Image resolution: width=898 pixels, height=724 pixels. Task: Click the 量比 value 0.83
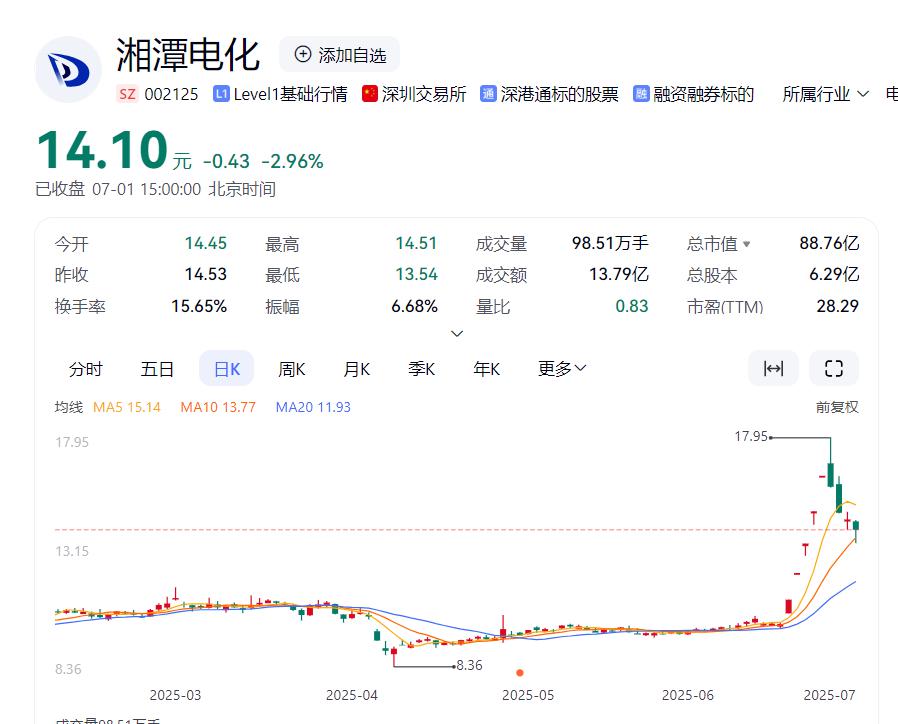tap(632, 306)
